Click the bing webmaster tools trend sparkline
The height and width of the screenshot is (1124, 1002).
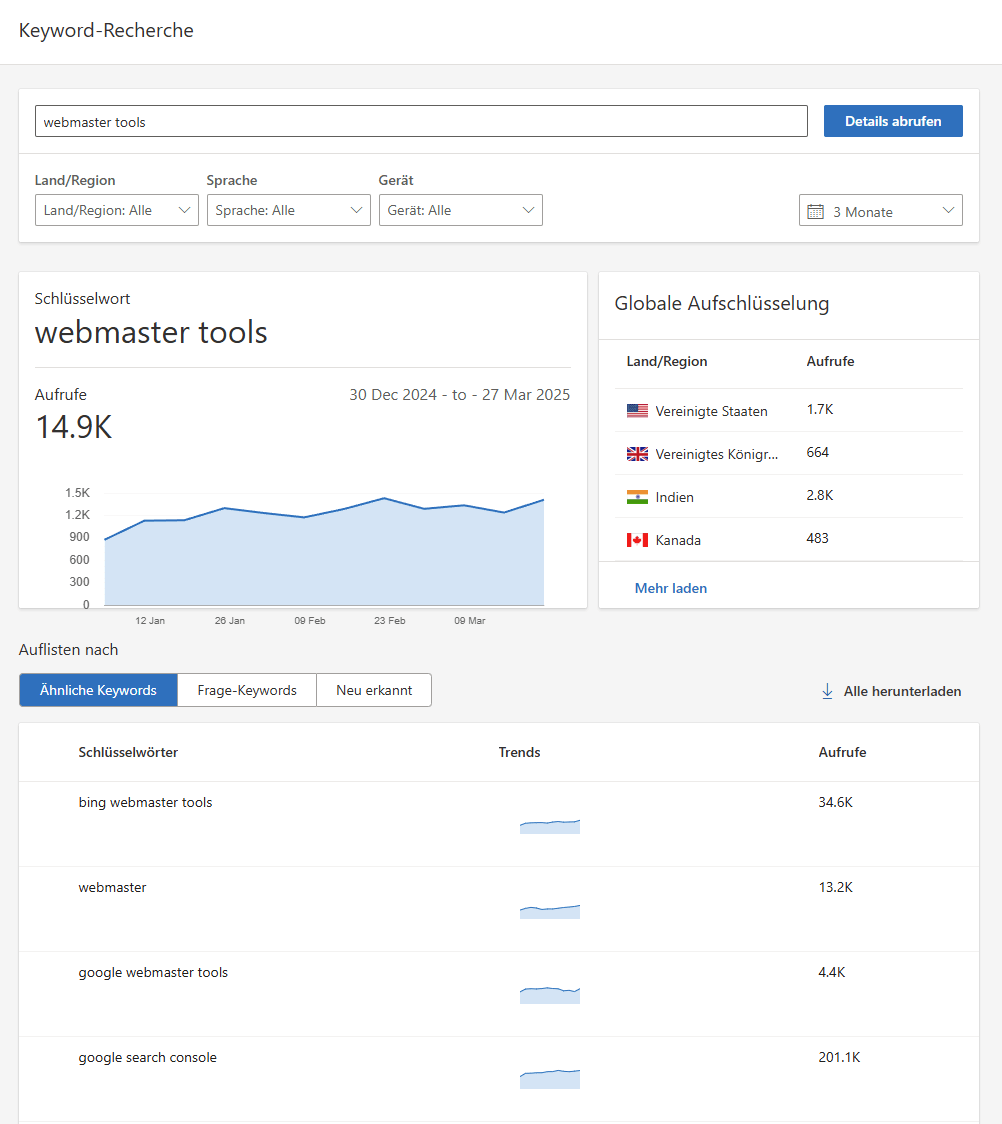coord(550,827)
